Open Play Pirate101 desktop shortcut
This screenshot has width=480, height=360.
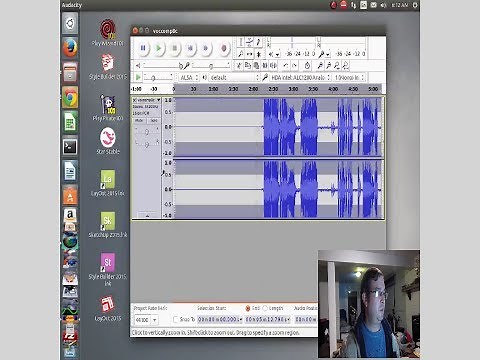(108, 108)
